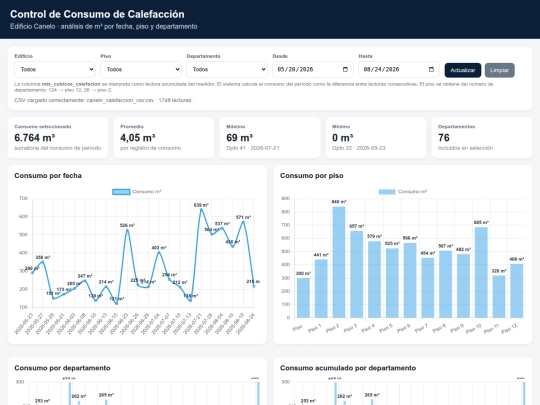Click the '0 m³' Mínimo value
The width and height of the screenshot is (540, 405).
point(343,138)
